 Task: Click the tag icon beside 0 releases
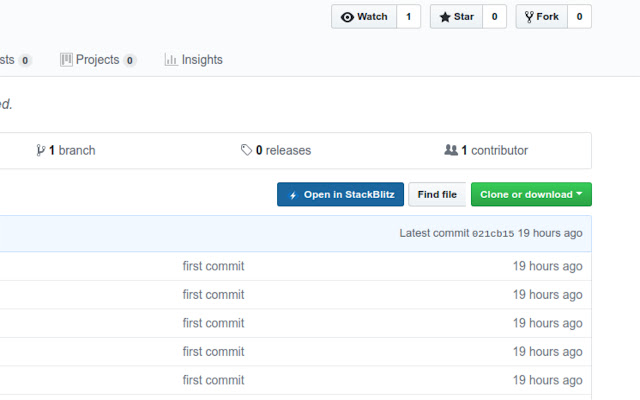[x=246, y=151]
